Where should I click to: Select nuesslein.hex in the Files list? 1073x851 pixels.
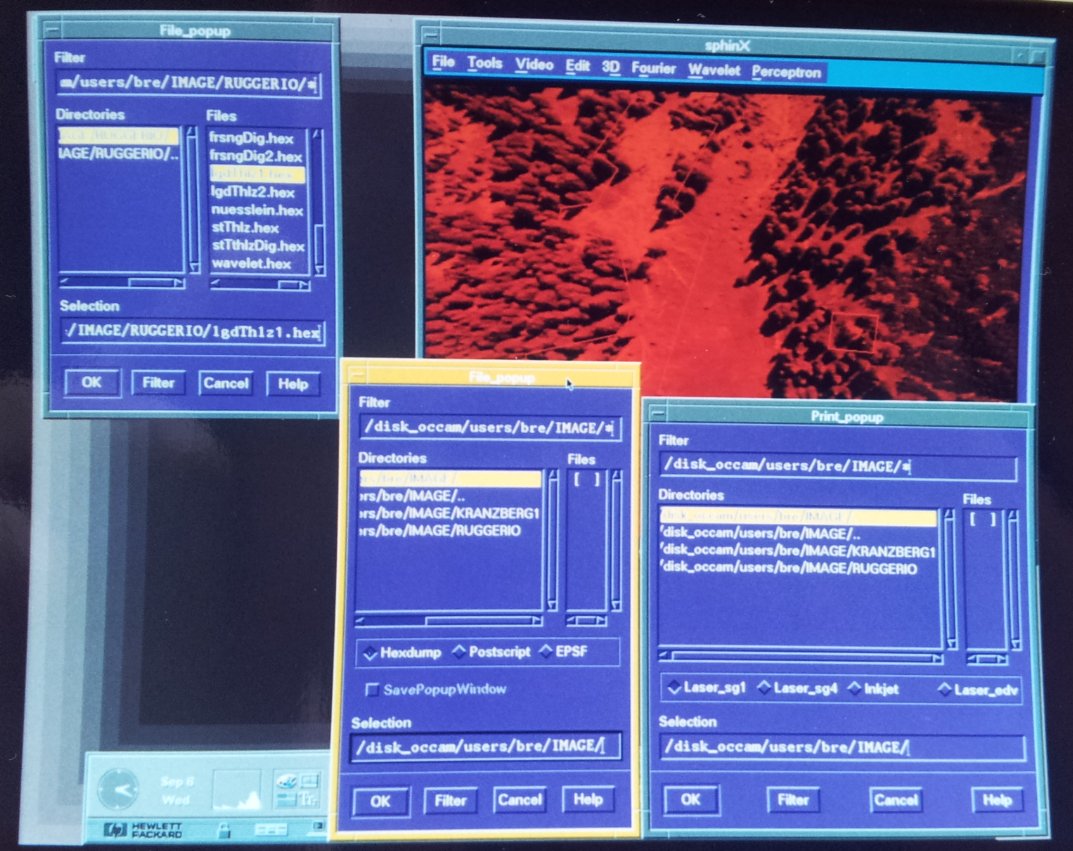(x=257, y=210)
